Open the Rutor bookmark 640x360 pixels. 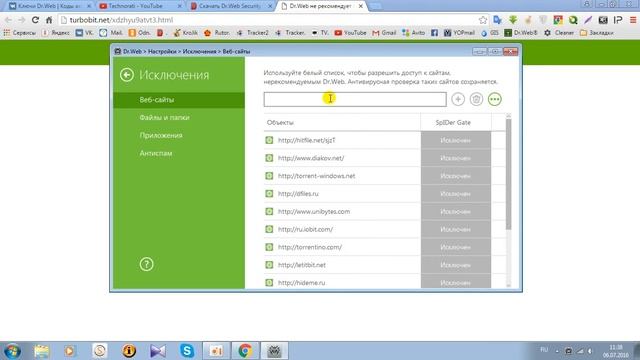click(217, 33)
